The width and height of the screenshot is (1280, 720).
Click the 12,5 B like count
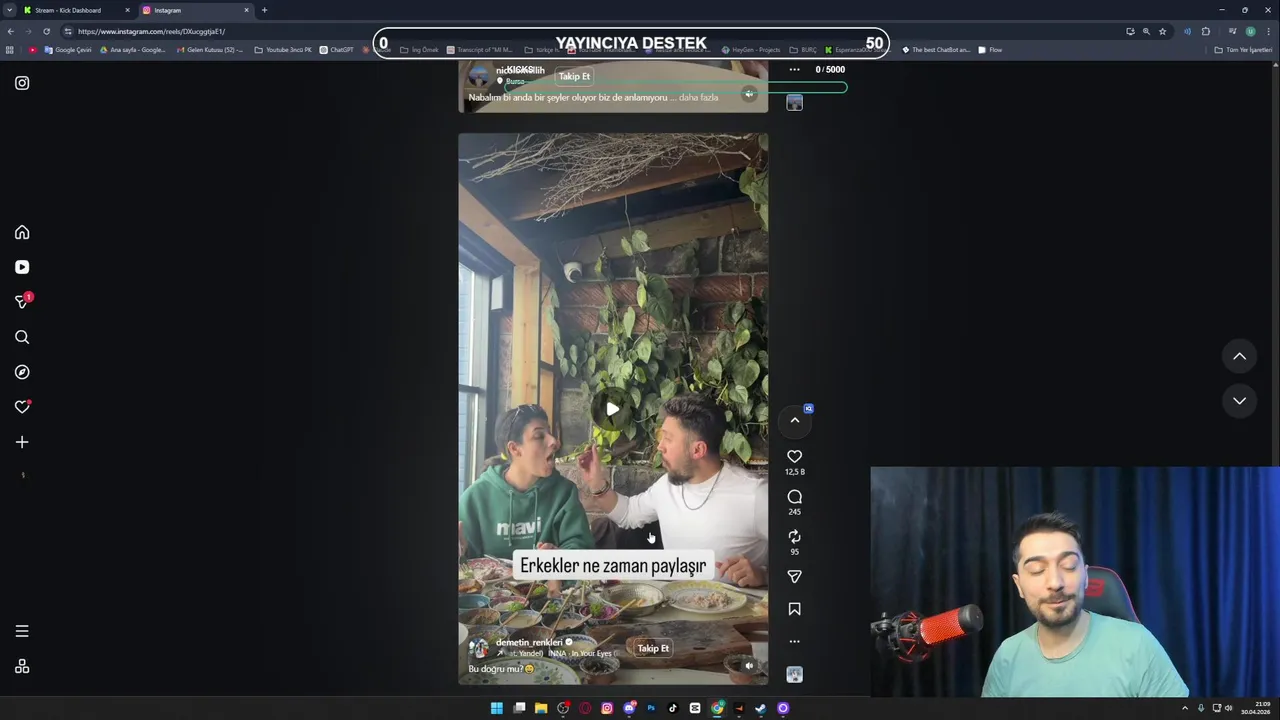click(794, 472)
